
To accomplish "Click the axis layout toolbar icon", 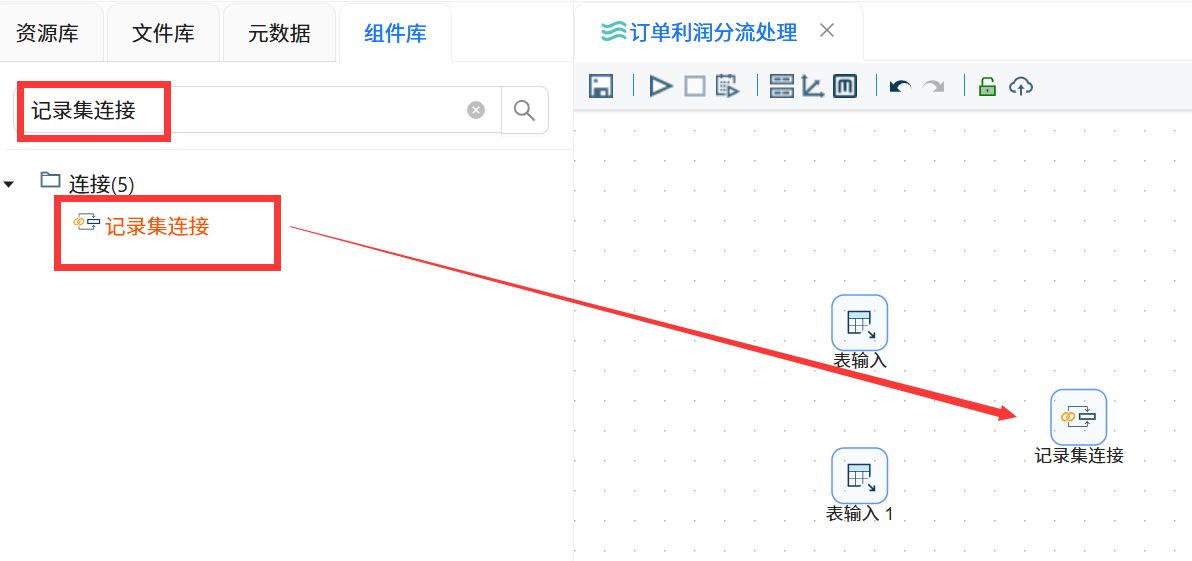I will (813, 86).
